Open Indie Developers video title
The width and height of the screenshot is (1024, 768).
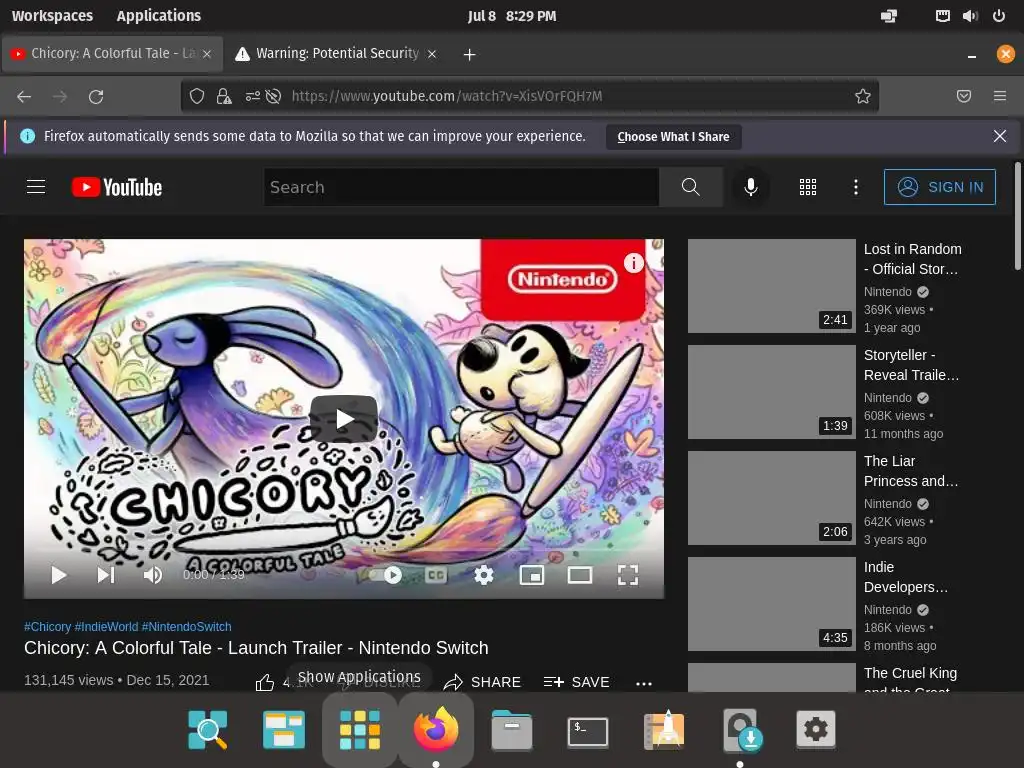(x=906, y=577)
